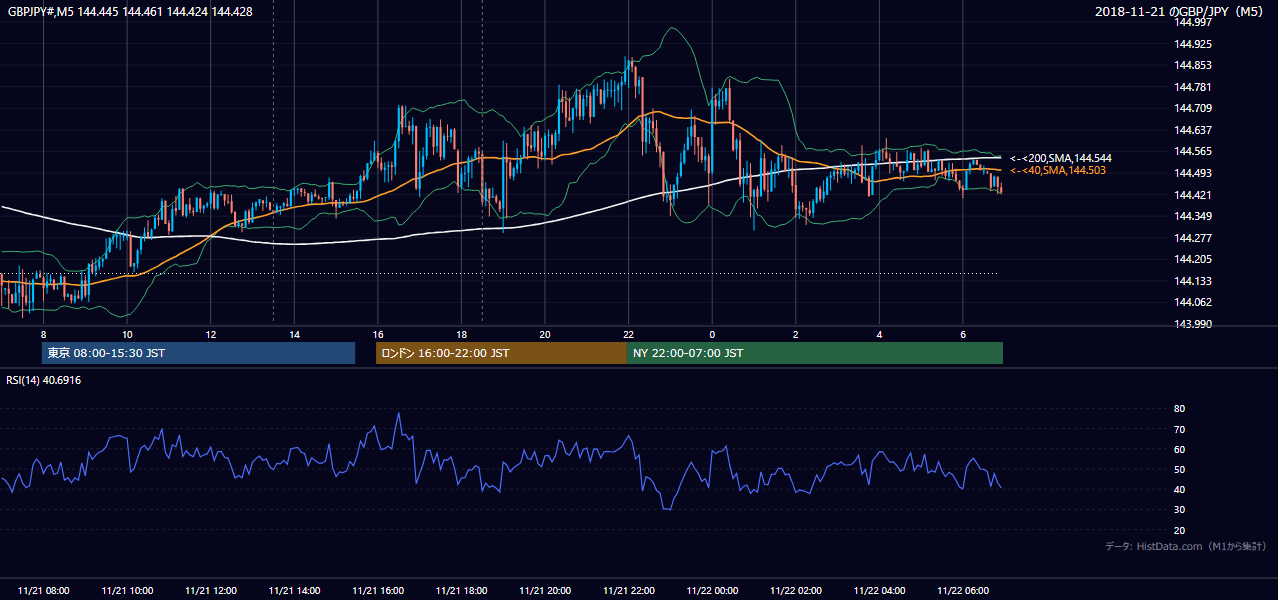Select the ロンドン 16:00-22:00 JST session bar
Viewport: 1278px width, 600px height.
coord(501,353)
